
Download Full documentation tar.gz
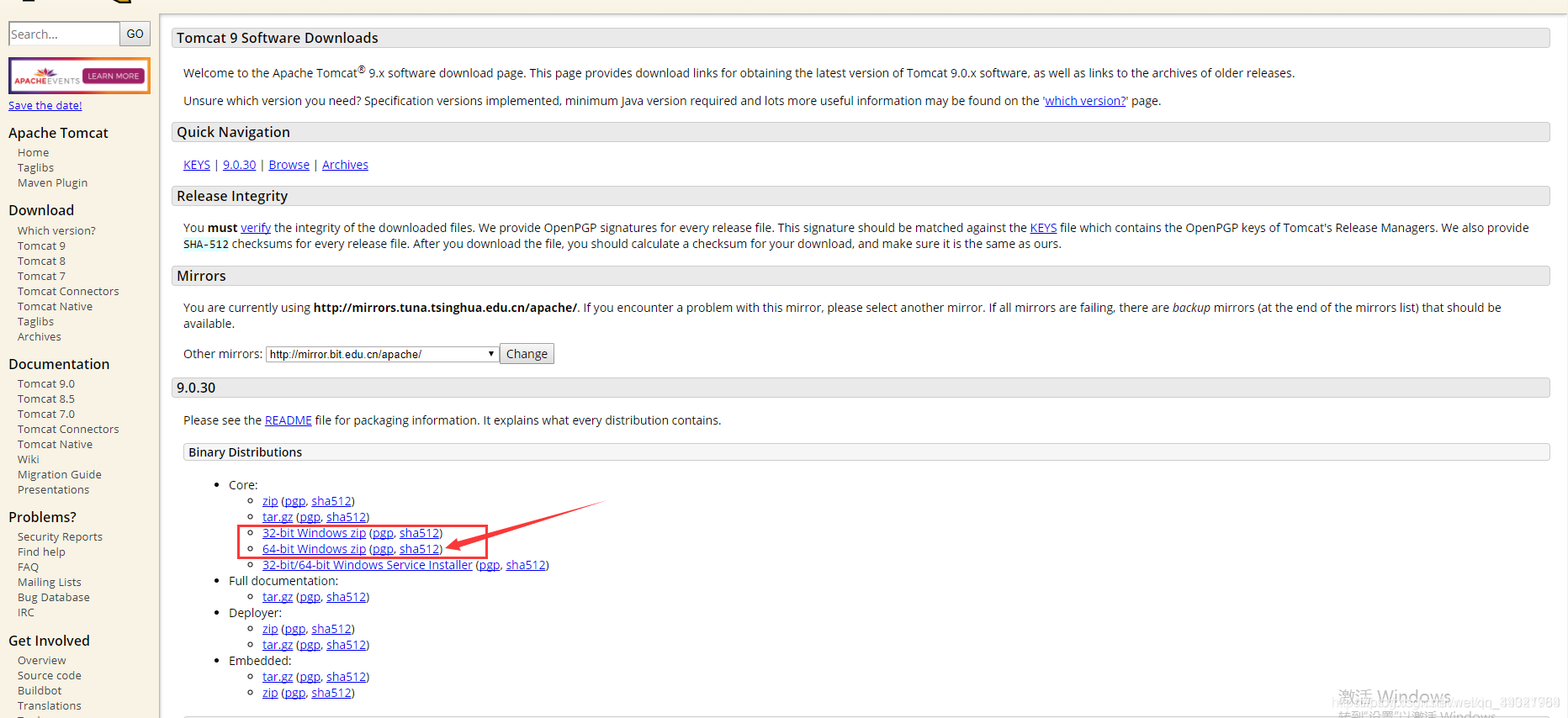point(278,597)
